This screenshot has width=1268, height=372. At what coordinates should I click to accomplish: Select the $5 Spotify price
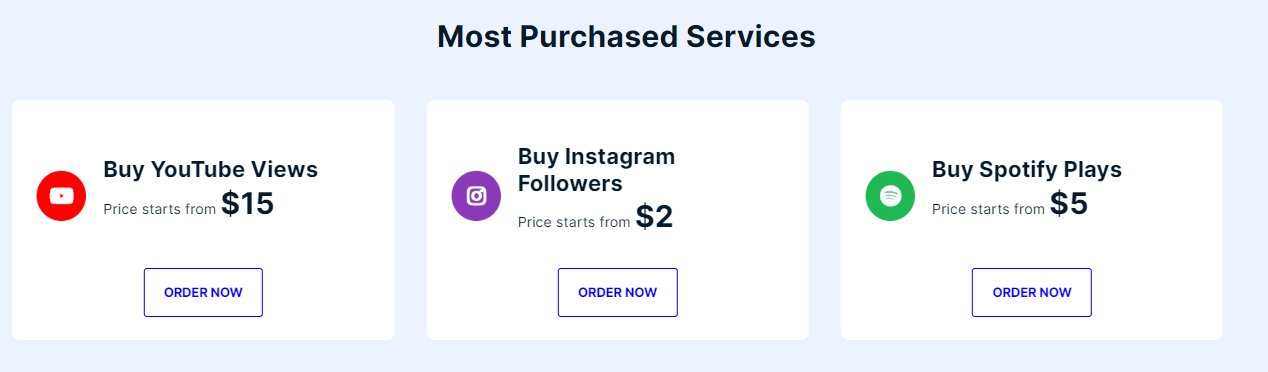(x=1068, y=204)
